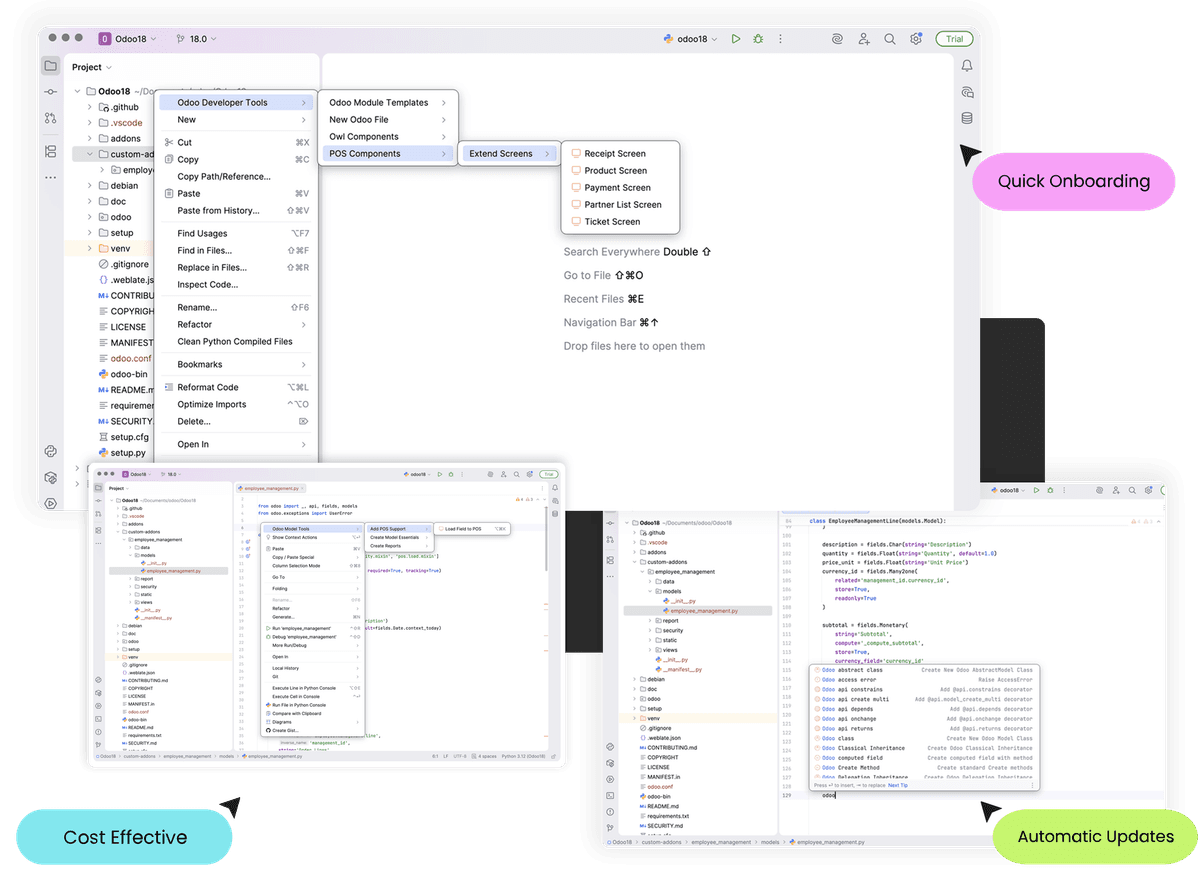Open the settings gear icon beside Trial button
This screenshot has height=877, width=1200.
(915, 39)
